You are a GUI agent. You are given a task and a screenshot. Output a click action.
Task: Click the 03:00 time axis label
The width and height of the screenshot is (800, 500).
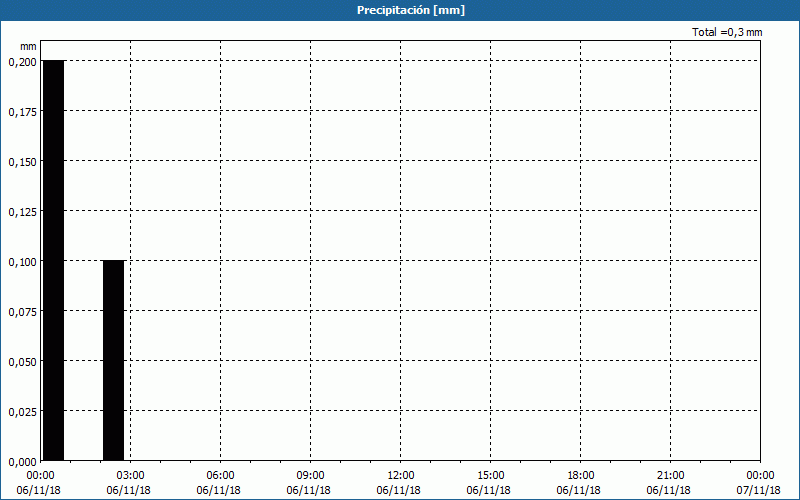coord(131,476)
